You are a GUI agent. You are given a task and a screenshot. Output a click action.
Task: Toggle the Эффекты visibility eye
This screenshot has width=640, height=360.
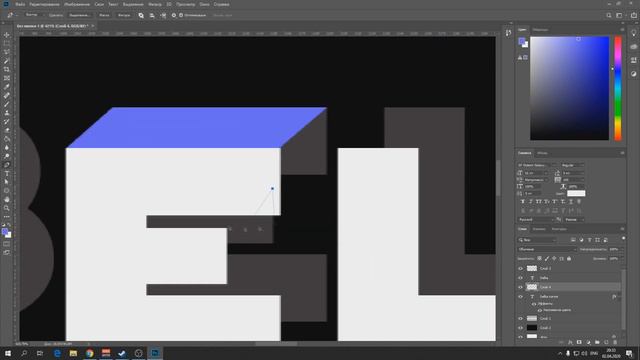(534, 304)
